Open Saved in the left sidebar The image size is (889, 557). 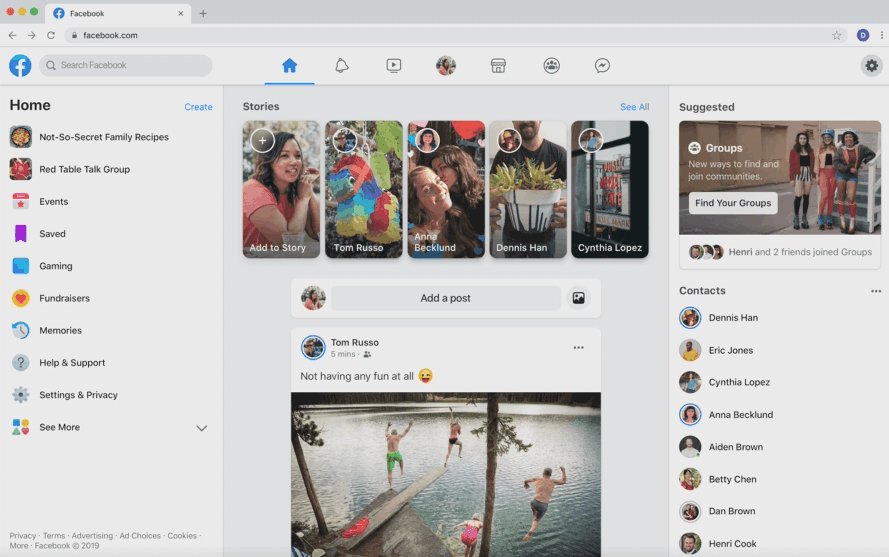pos(52,234)
